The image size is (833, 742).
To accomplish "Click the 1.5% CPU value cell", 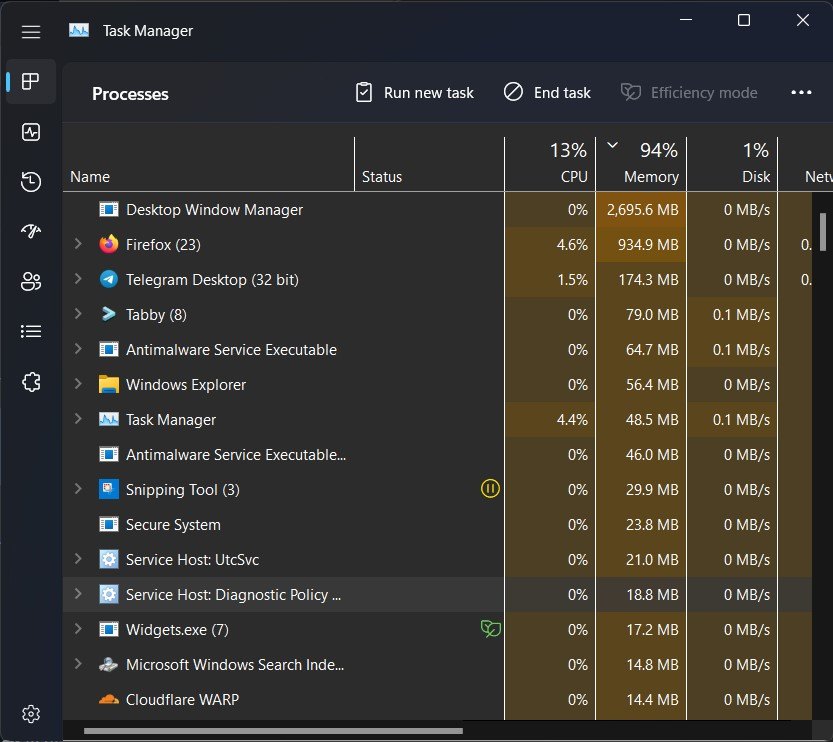I will pos(550,279).
